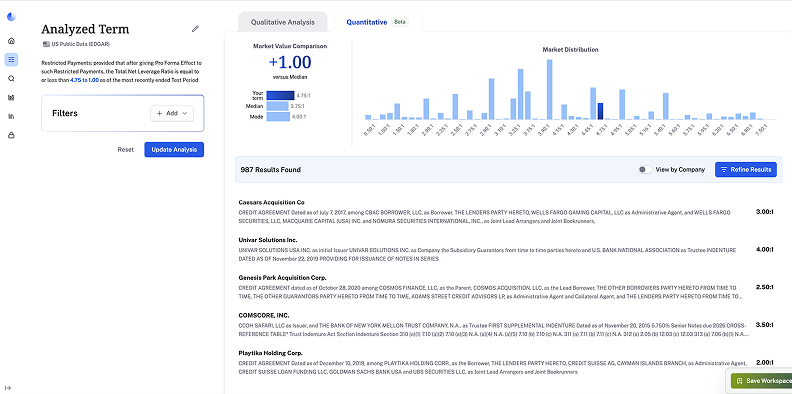
Task: Click the filter icon on Refine Results
Action: point(724,170)
